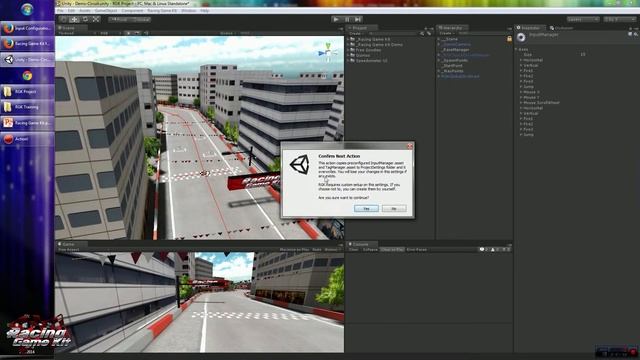The height and width of the screenshot is (360, 640).
Task: Select the Hand tool in Unity toolbar
Action: [x=63, y=19]
